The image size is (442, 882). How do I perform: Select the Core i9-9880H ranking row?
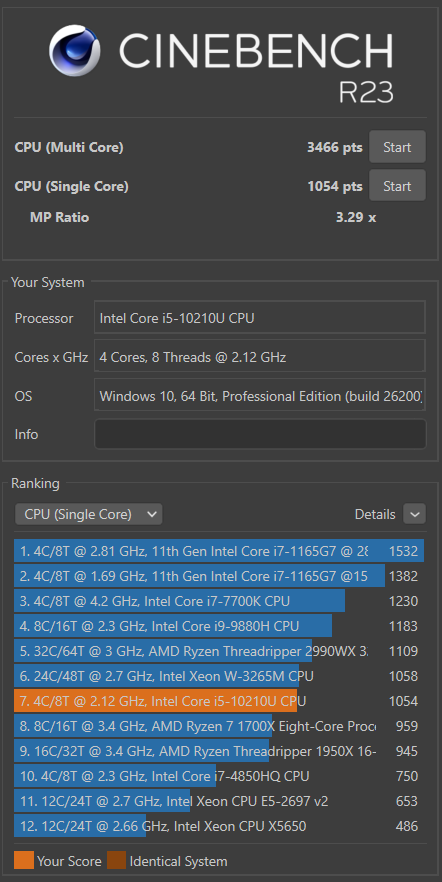point(219,626)
